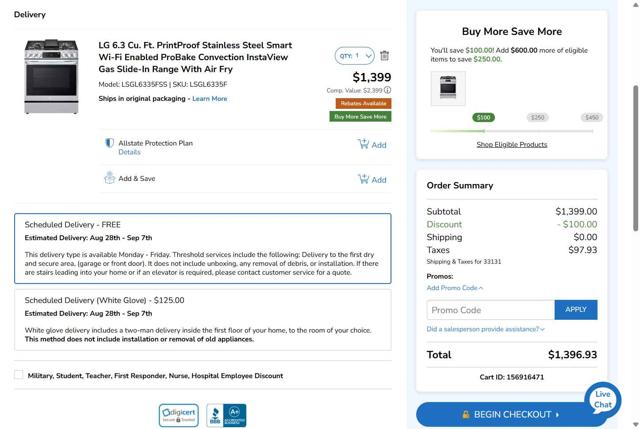
Task: Check the Military, Student, Teacher discount box
Action: coord(19,375)
